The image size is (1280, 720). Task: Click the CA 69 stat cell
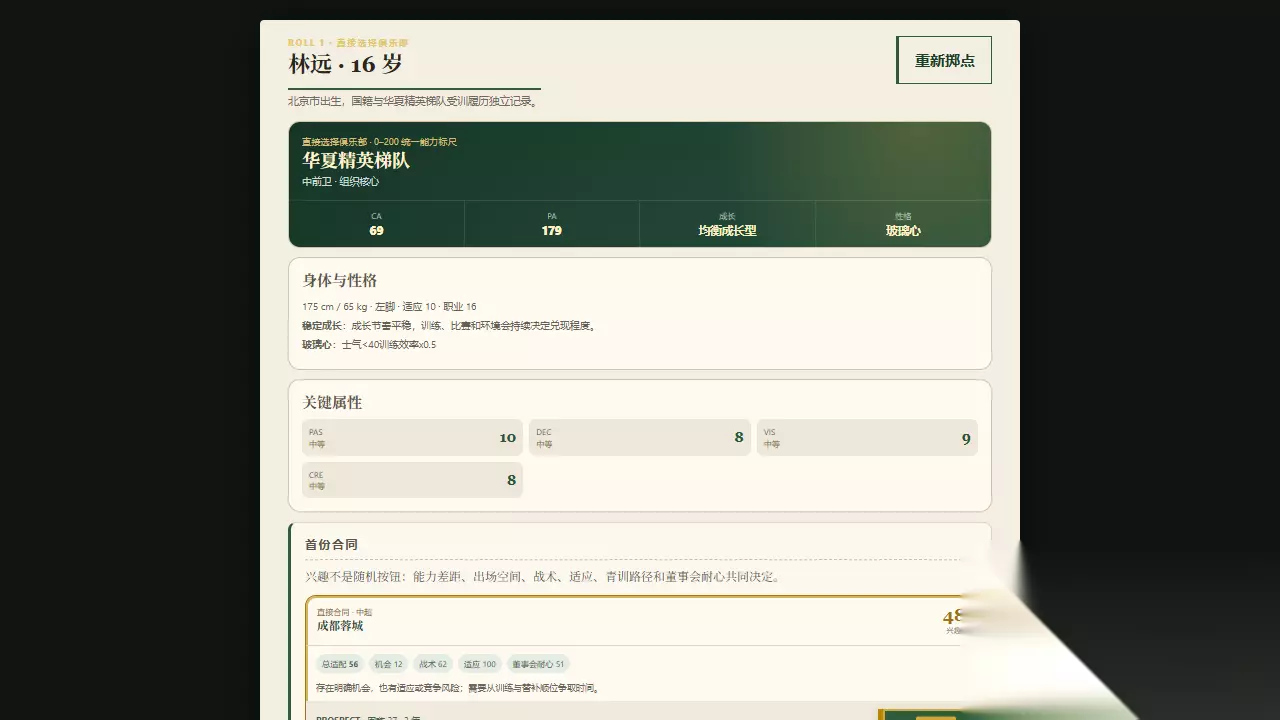(x=376, y=224)
